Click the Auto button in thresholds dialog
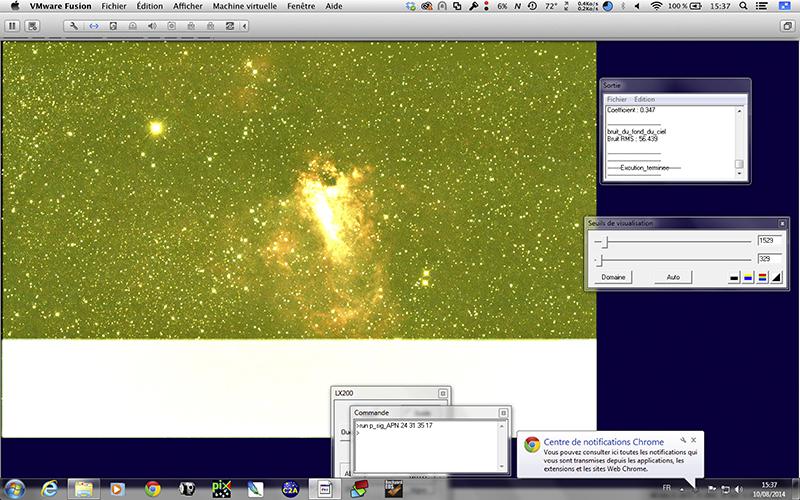The height and width of the screenshot is (500, 800). (x=673, y=277)
